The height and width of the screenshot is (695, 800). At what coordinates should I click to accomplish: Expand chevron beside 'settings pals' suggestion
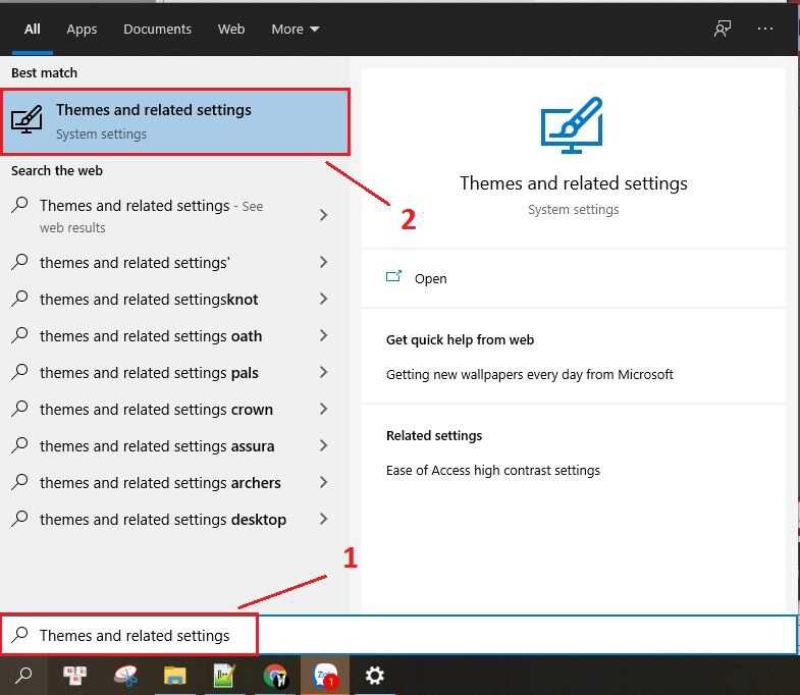tap(323, 373)
